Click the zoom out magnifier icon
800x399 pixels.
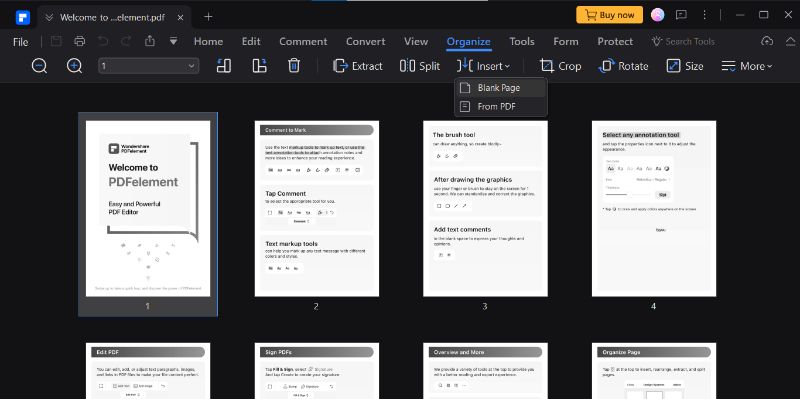pos(39,66)
